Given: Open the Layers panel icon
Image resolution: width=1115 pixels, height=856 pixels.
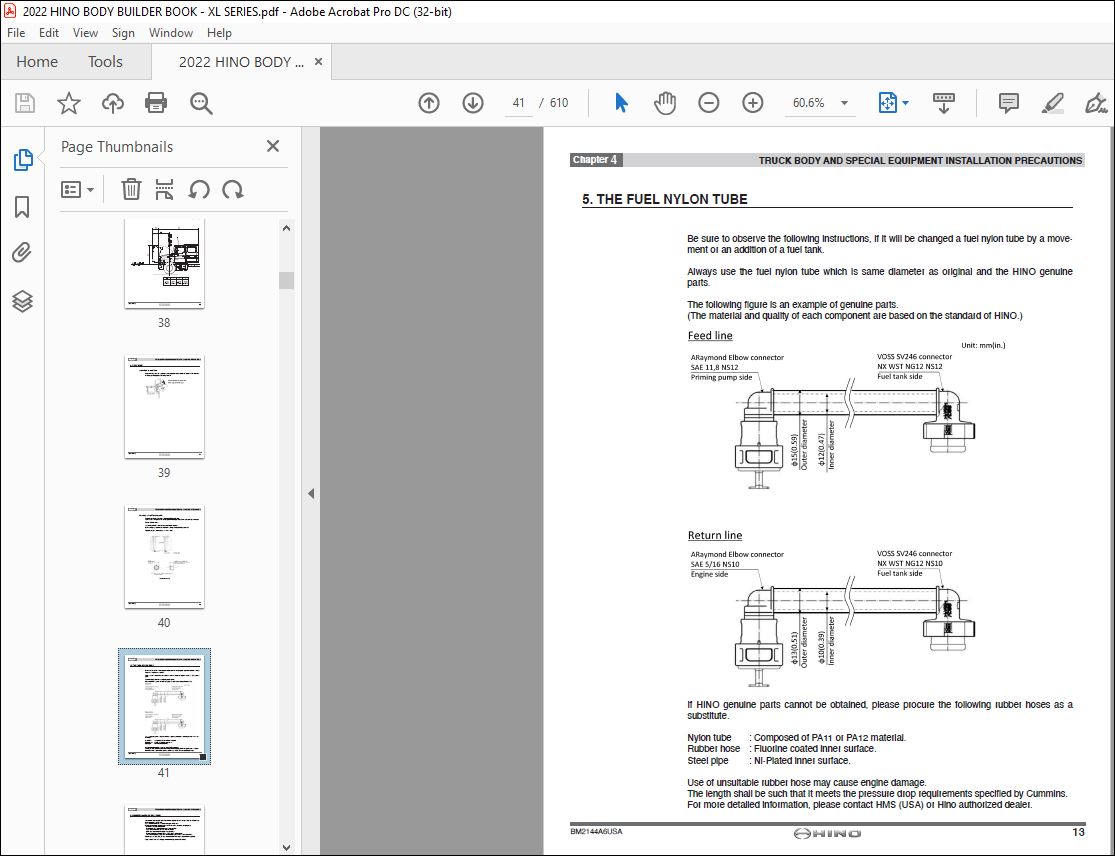Looking at the screenshot, I should coord(23,301).
